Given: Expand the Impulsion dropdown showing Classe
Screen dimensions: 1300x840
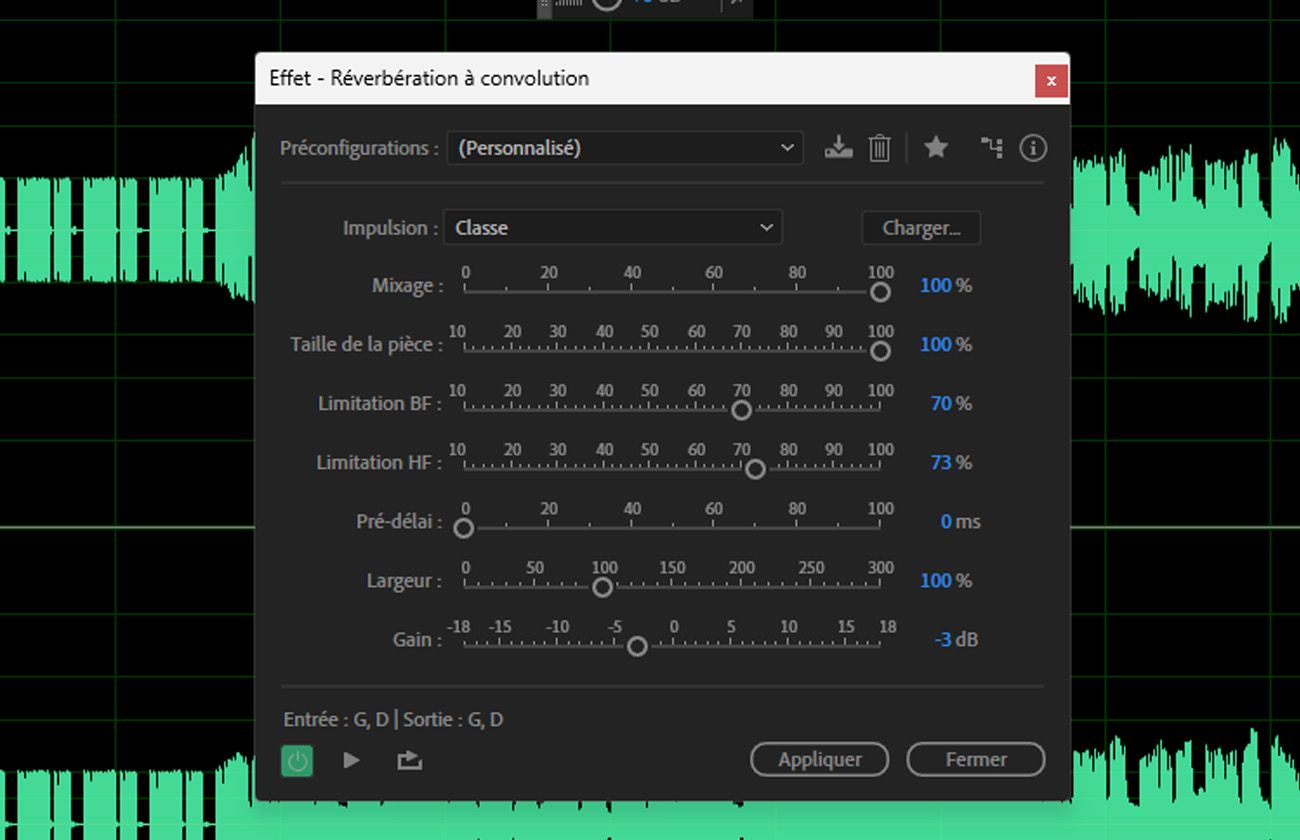Looking at the screenshot, I should click(612, 228).
